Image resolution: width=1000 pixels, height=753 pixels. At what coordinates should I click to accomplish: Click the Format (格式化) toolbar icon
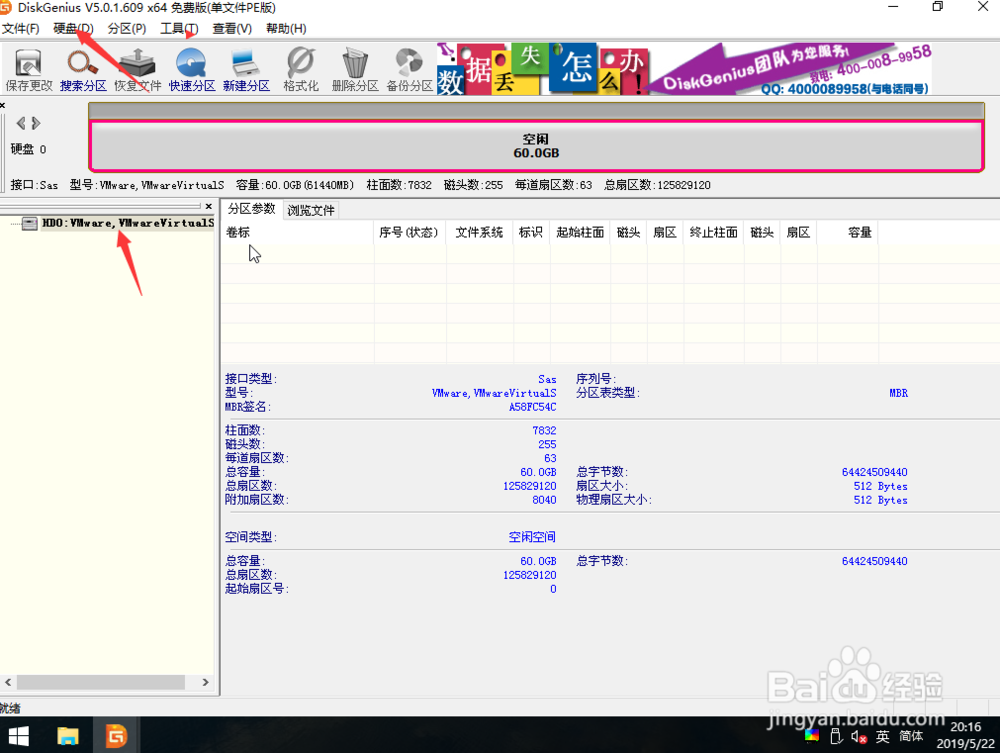[x=301, y=69]
